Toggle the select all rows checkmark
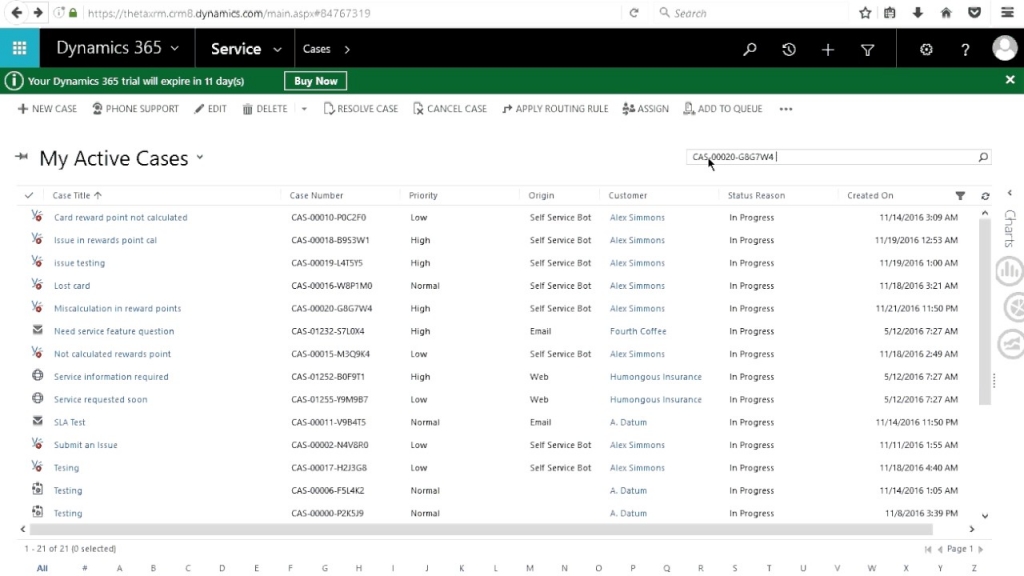 pos(29,196)
